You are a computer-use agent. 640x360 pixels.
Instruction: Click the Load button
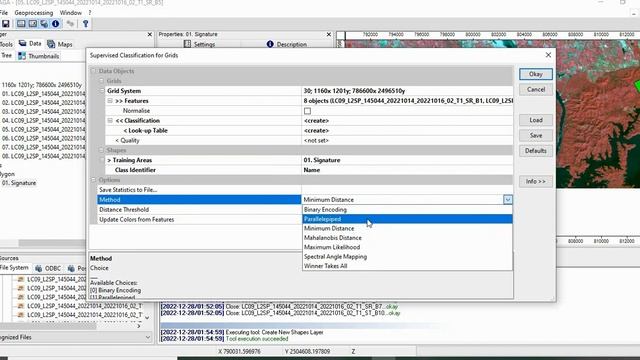tap(536, 120)
